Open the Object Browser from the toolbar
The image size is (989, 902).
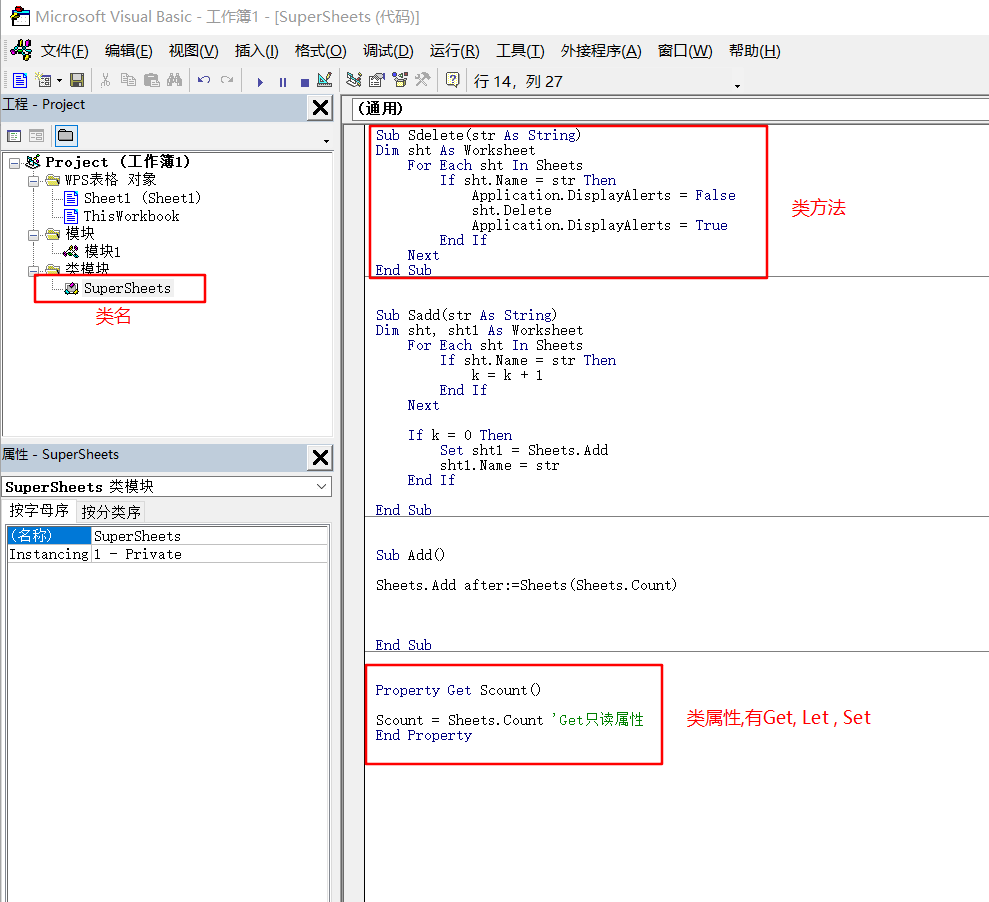click(398, 81)
